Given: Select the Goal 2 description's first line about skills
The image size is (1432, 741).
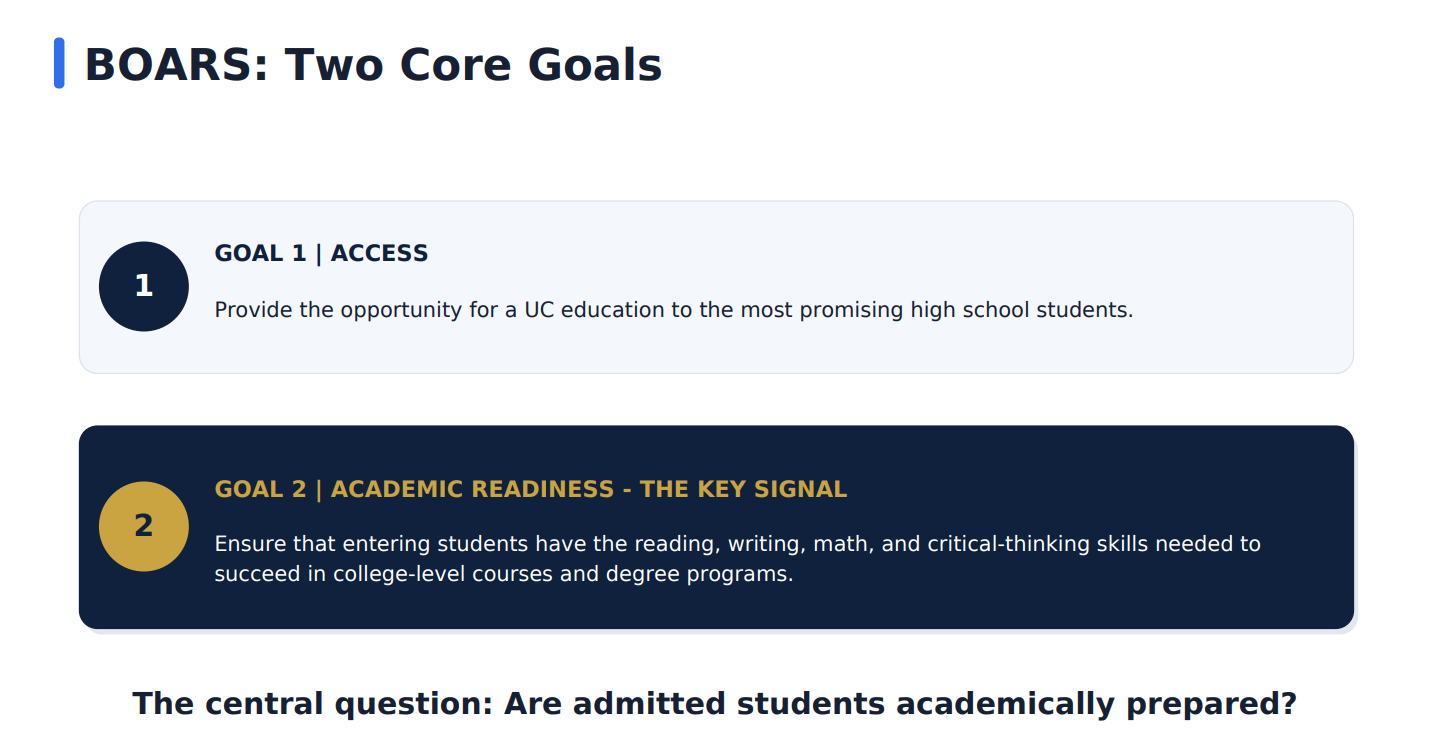Looking at the screenshot, I should coord(738,544).
